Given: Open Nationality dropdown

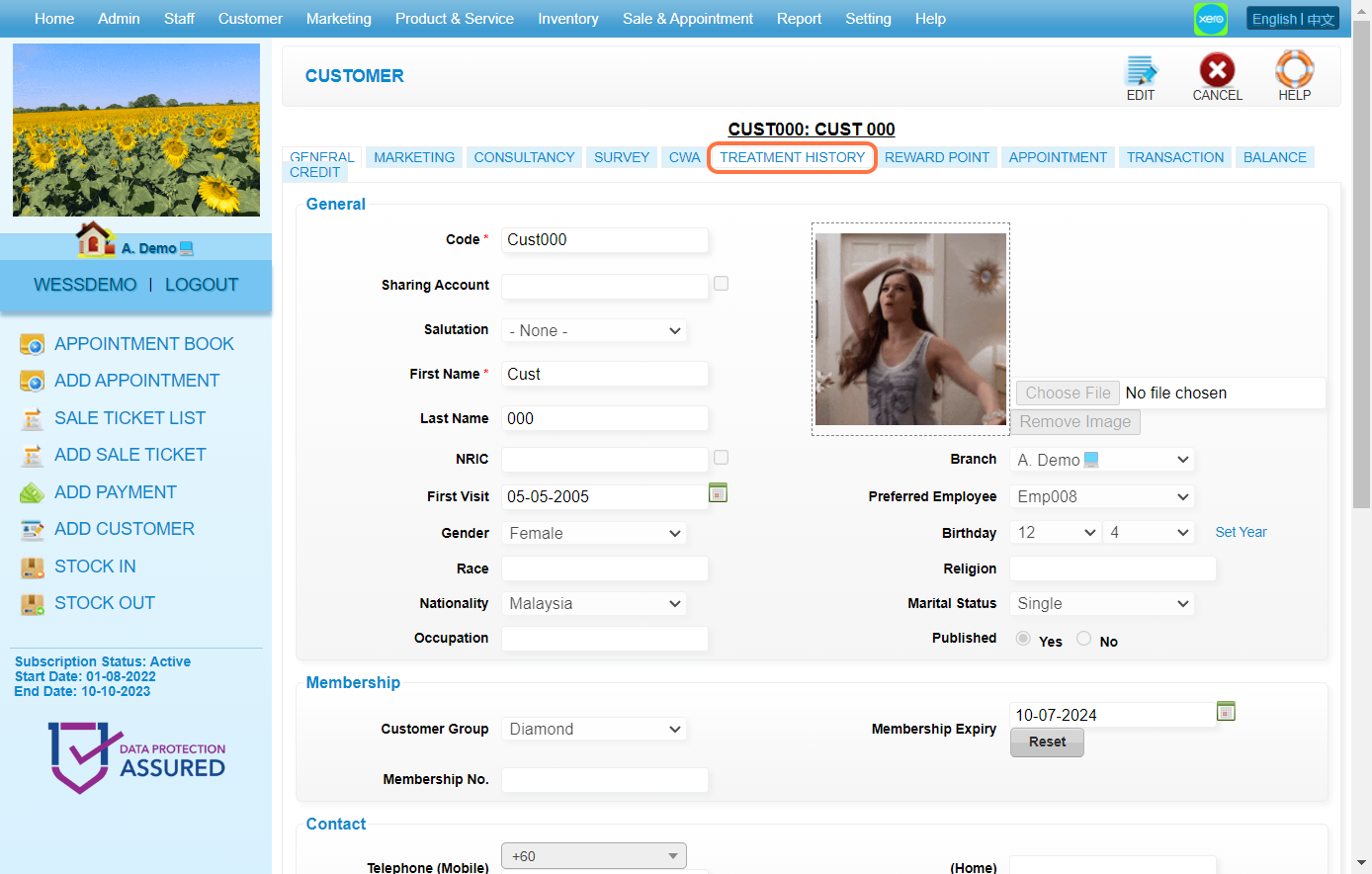Looking at the screenshot, I should [594, 603].
